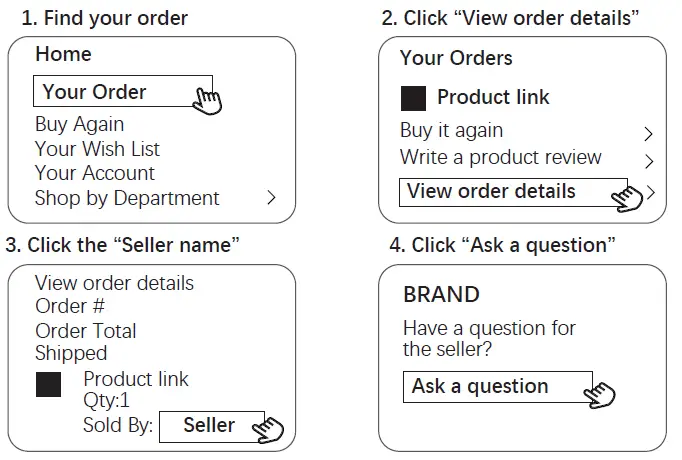Click the Seller name button

tap(211, 425)
